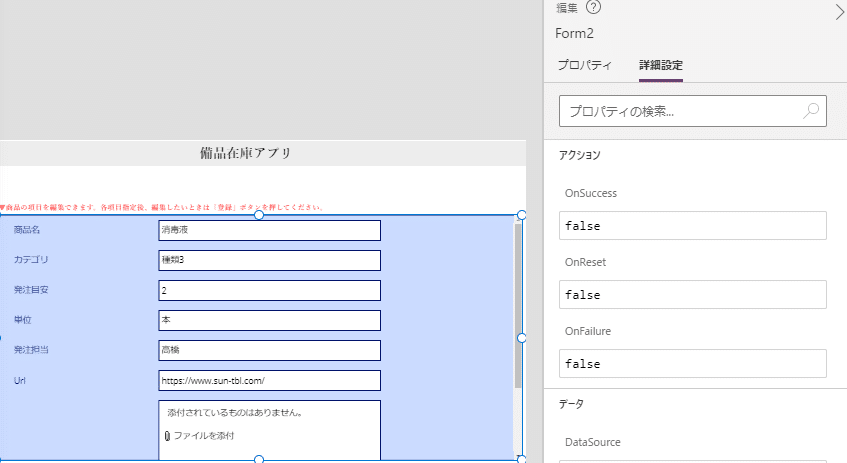Click the データ section heading

pos(571,404)
